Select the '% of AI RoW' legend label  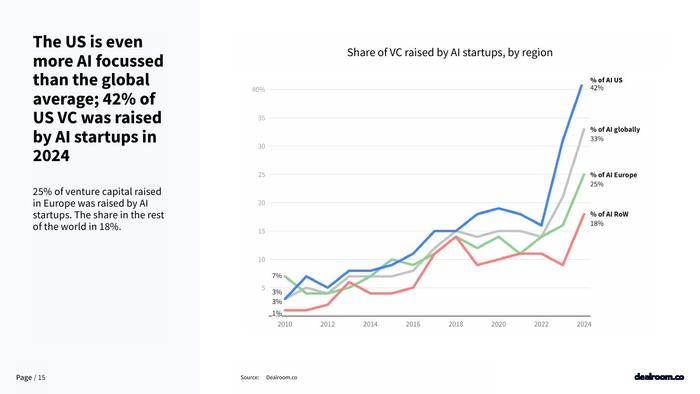(x=609, y=214)
